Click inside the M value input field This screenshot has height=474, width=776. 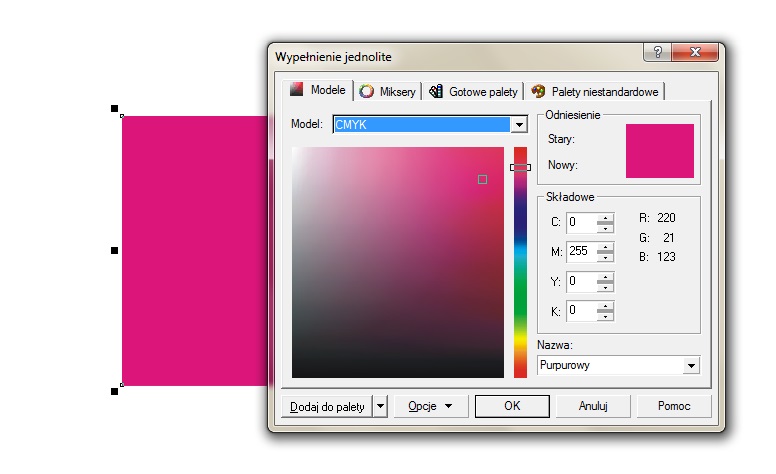coord(580,252)
